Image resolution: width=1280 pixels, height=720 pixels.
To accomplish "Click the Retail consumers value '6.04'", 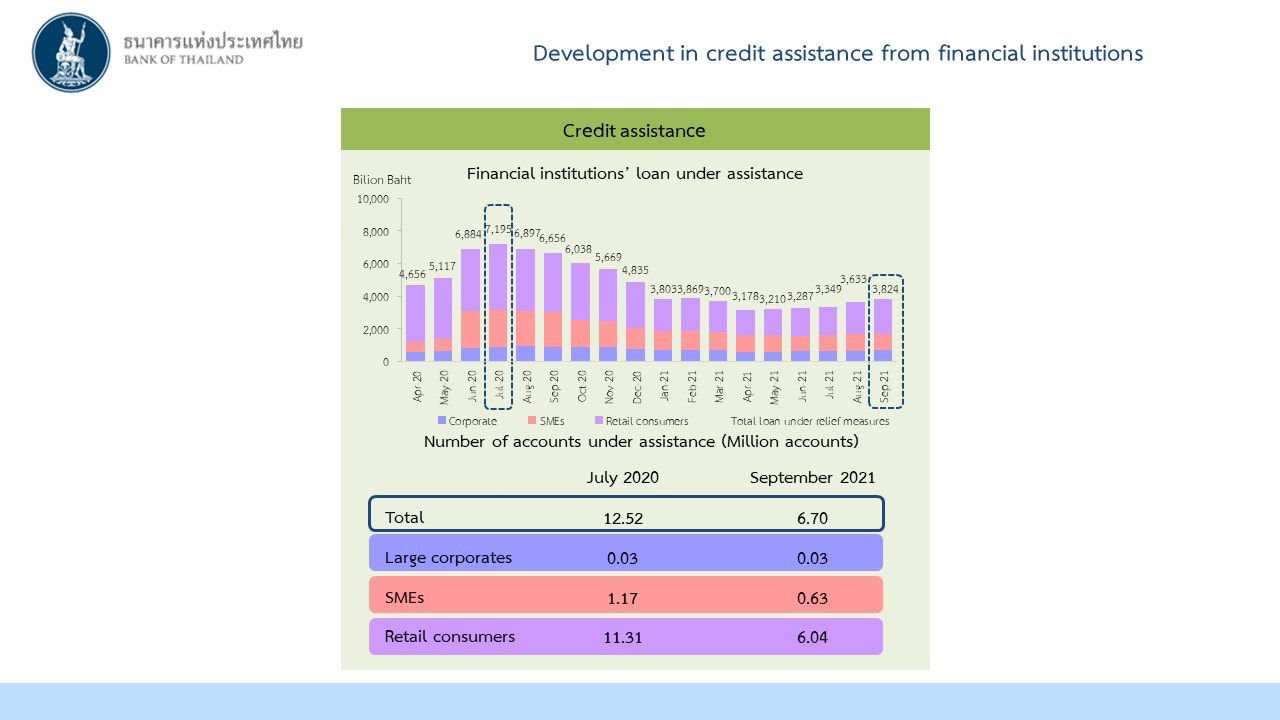I will click(x=812, y=637).
